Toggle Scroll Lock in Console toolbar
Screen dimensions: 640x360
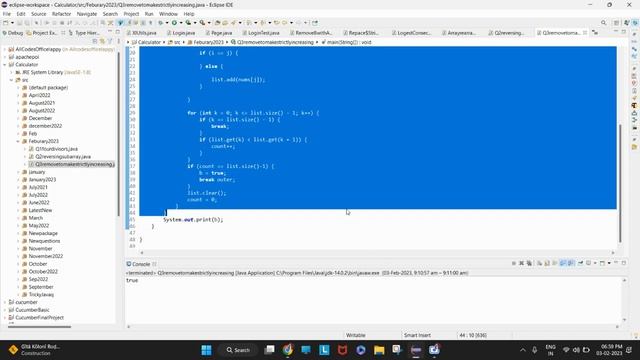547,263
